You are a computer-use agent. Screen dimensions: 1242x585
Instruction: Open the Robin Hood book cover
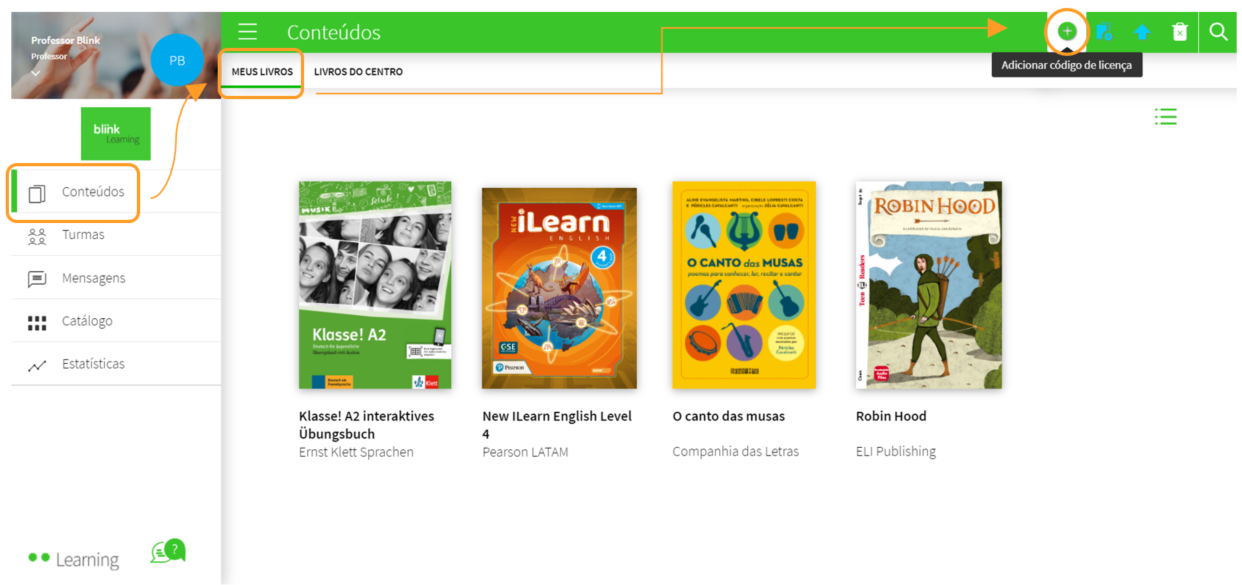click(x=929, y=285)
